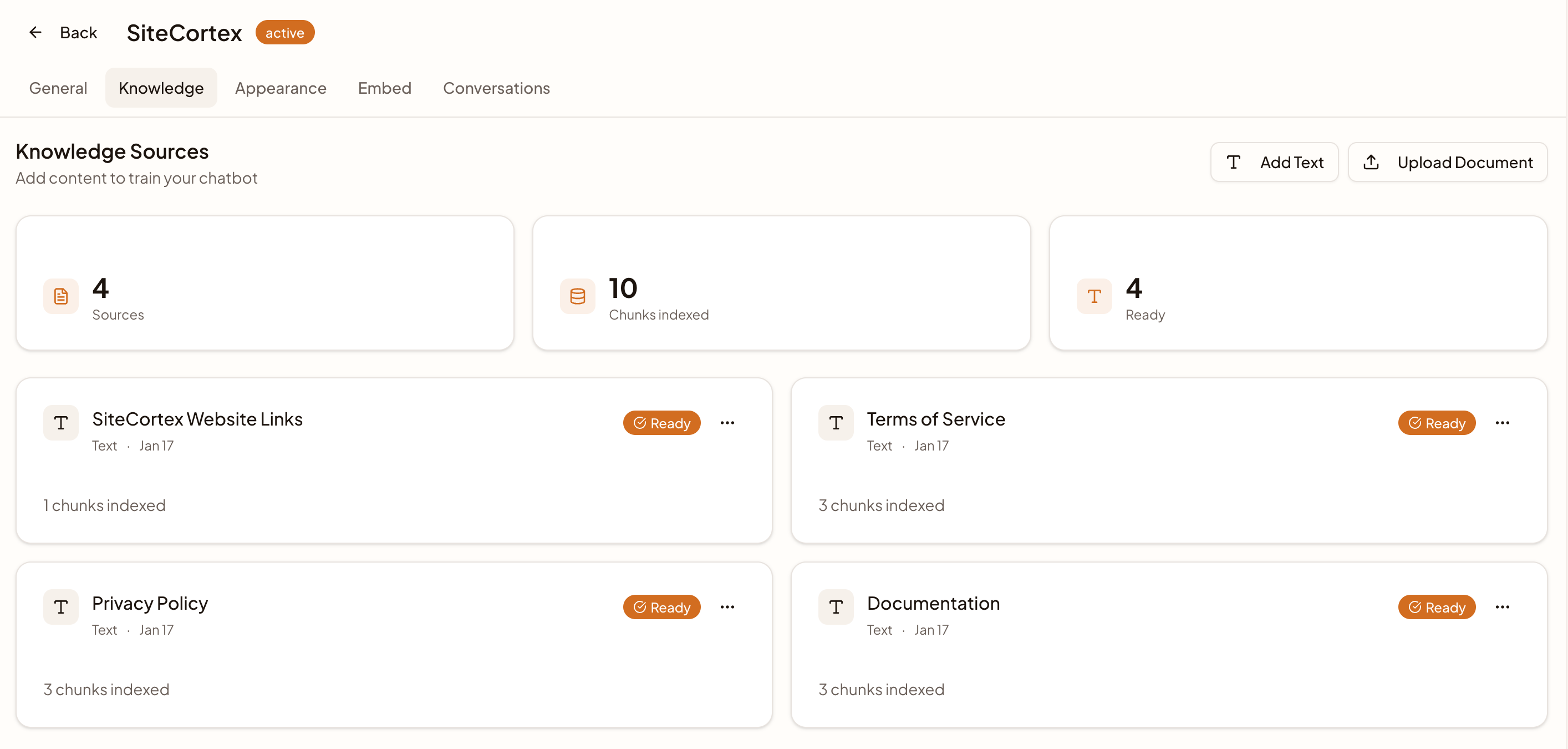Image resolution: width=1568 pixels, height=749 pixels.
Task: Click the active status badge
Action: [x=285, y=33]
